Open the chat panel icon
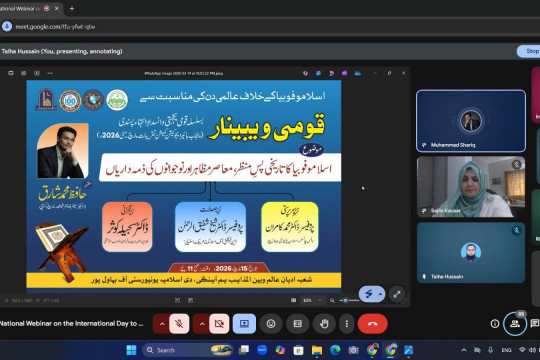540x360 pixels. (535, 323)
